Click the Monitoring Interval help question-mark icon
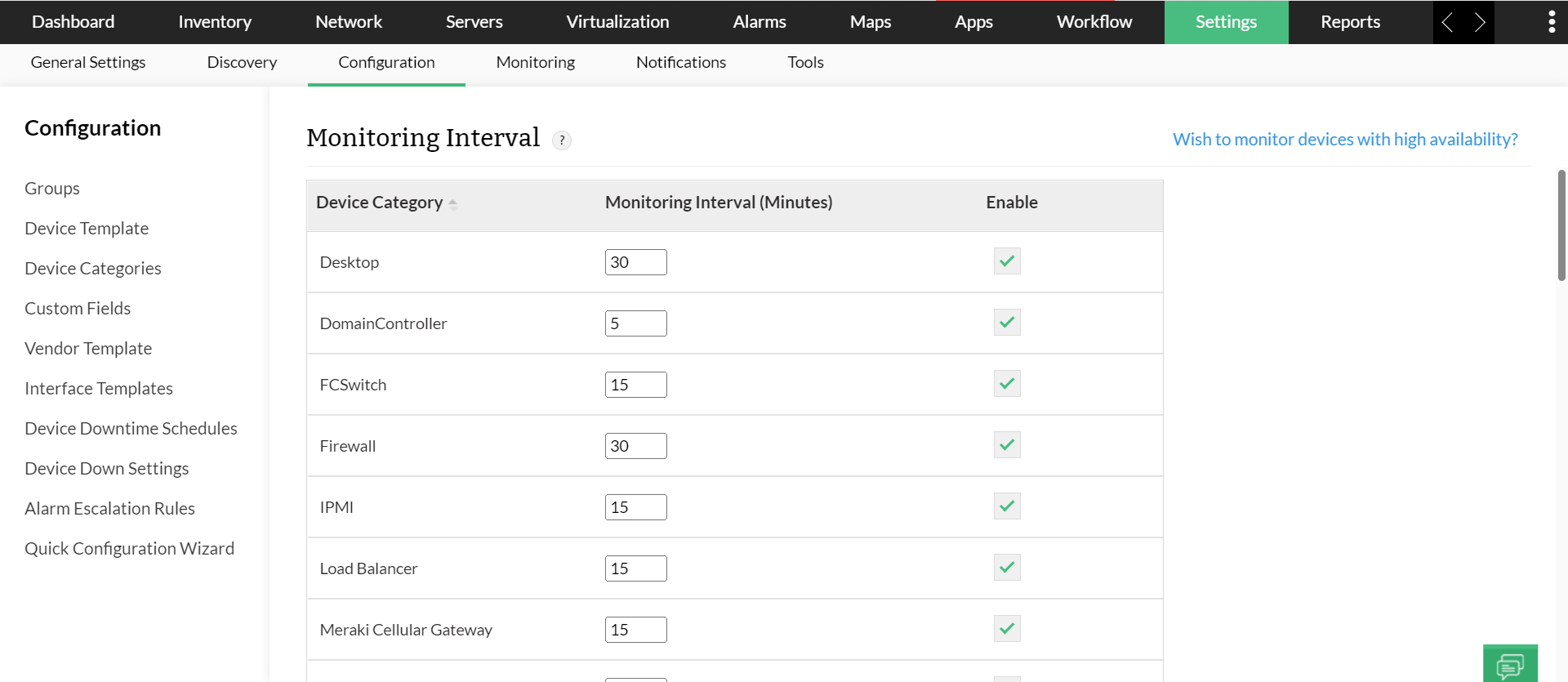 coord(562,140)
